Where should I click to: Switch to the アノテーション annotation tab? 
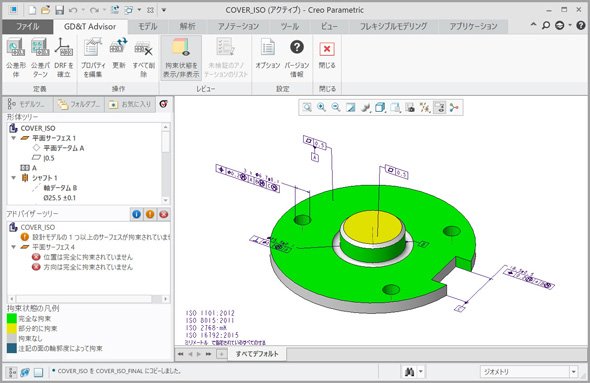point(238,26)
